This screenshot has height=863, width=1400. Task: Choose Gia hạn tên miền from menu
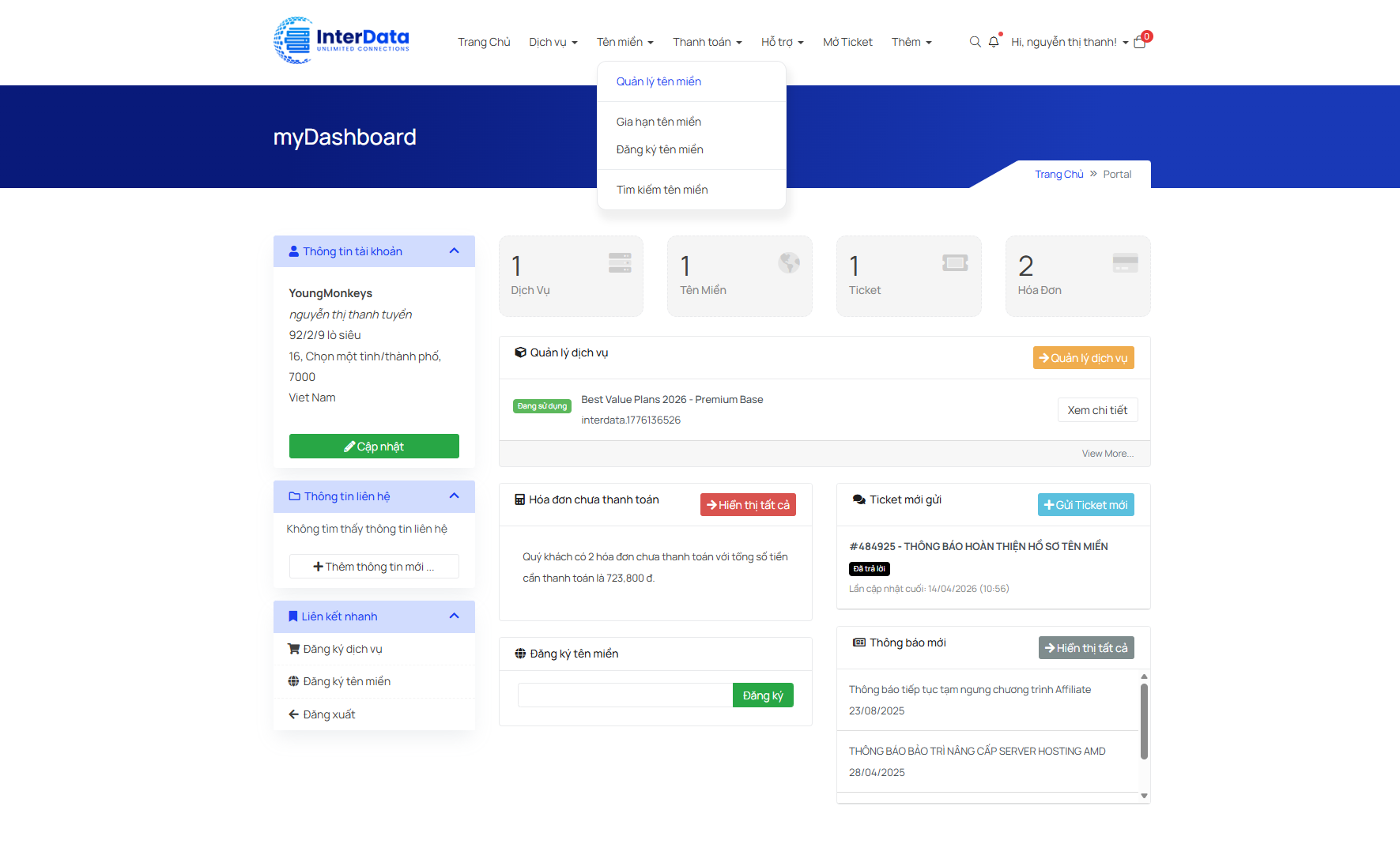coord(658,122)
